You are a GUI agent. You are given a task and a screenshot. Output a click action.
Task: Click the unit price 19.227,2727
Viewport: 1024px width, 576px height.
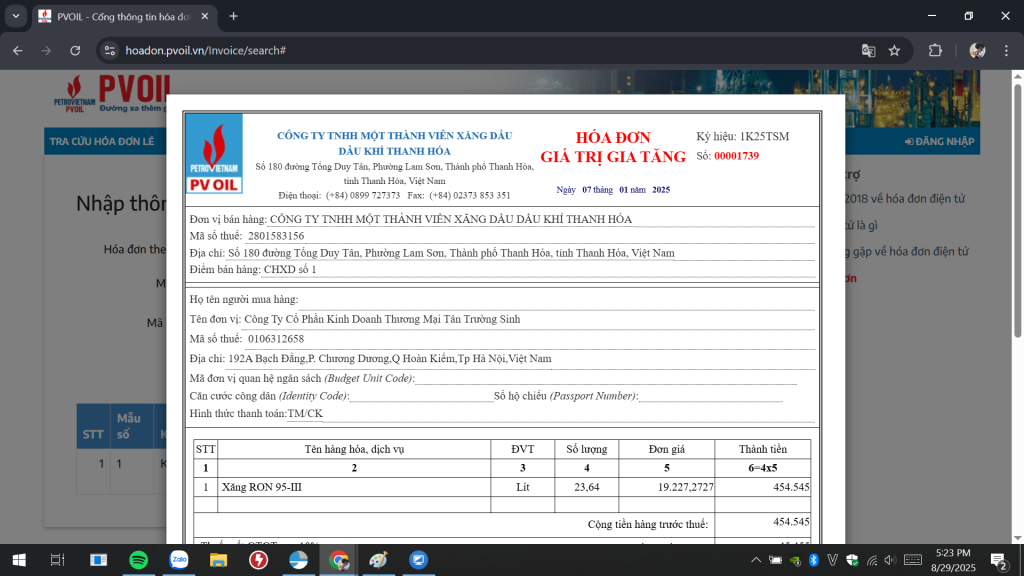click(686, 487)
